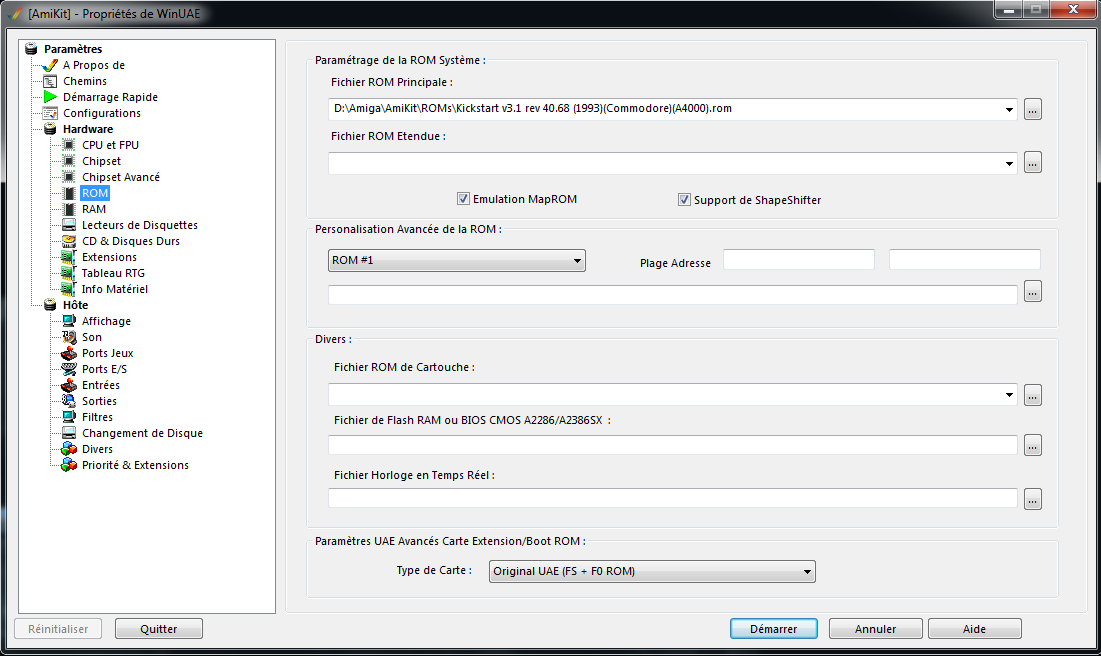
Task: Open the Chipset Avancé settings page
Action: point(120,177)
